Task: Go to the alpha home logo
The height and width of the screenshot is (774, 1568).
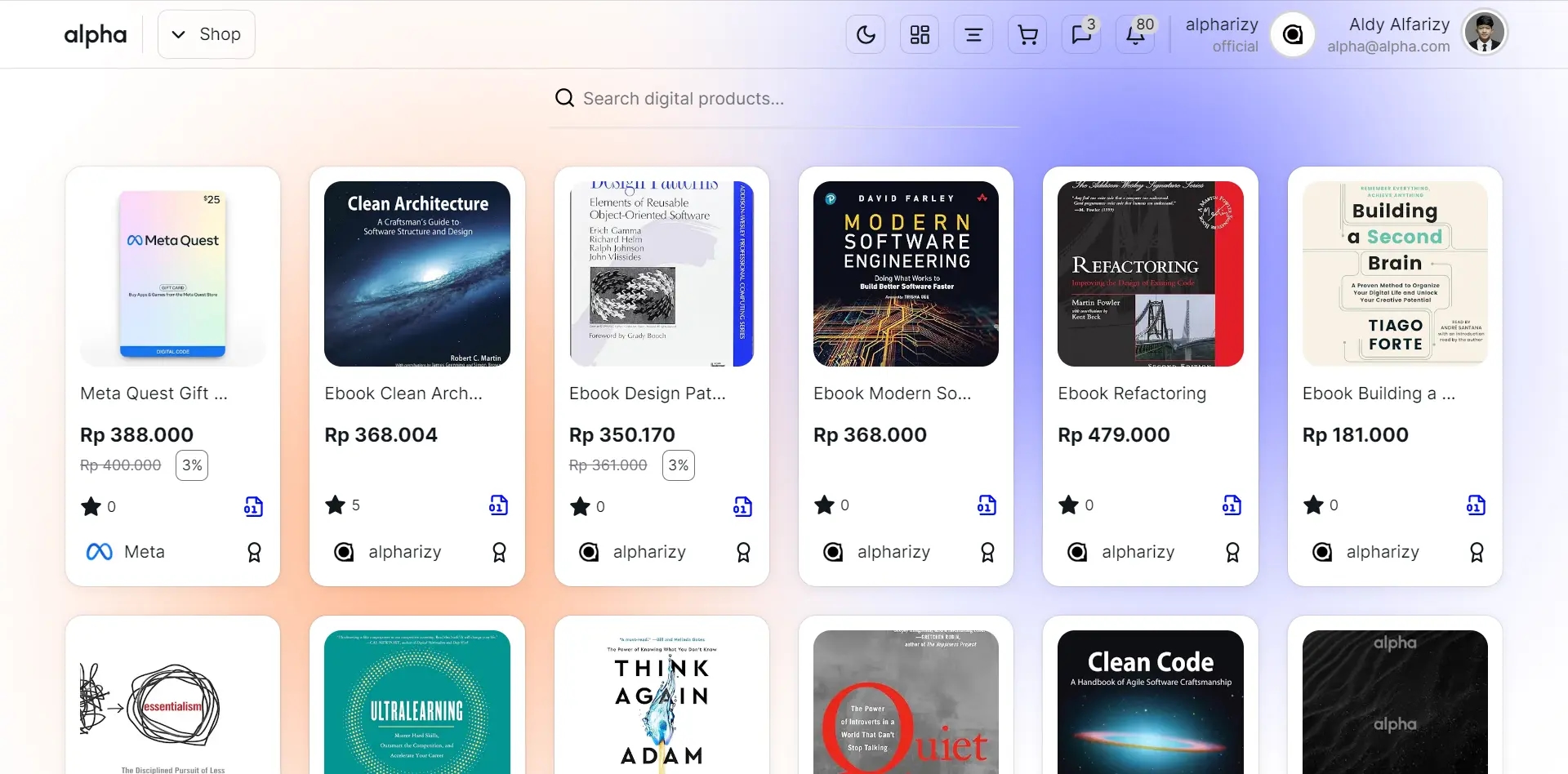Action: coord(96,34)
